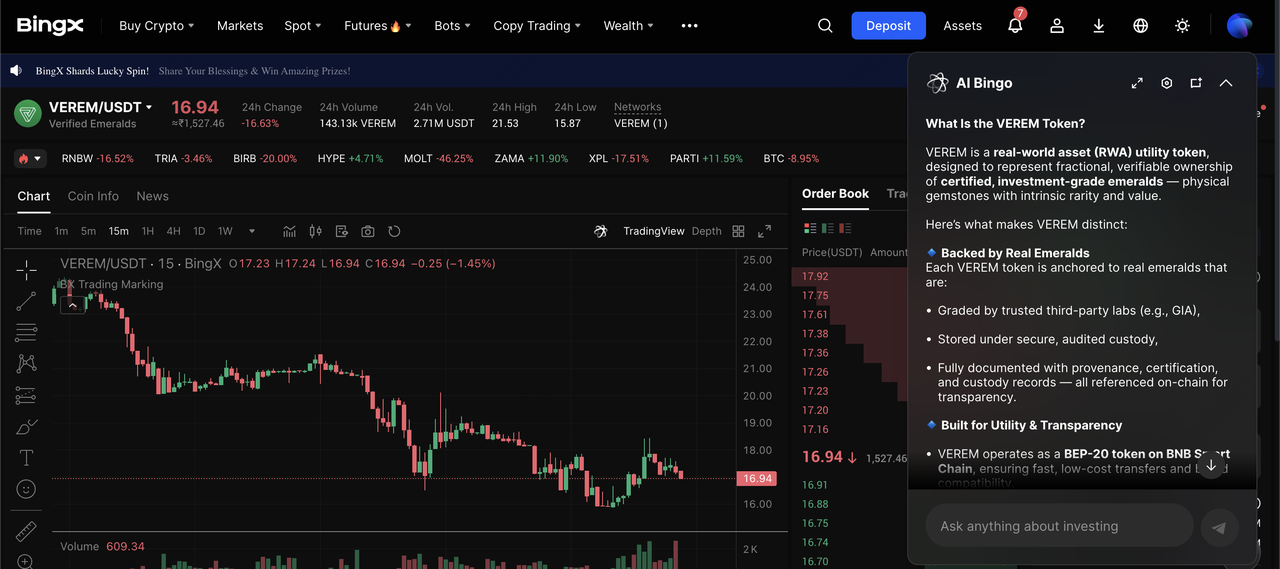Open the chart indicators icon
This screenshot has height=569, width=1280.
pyautogui.click(x=289, y=231)
